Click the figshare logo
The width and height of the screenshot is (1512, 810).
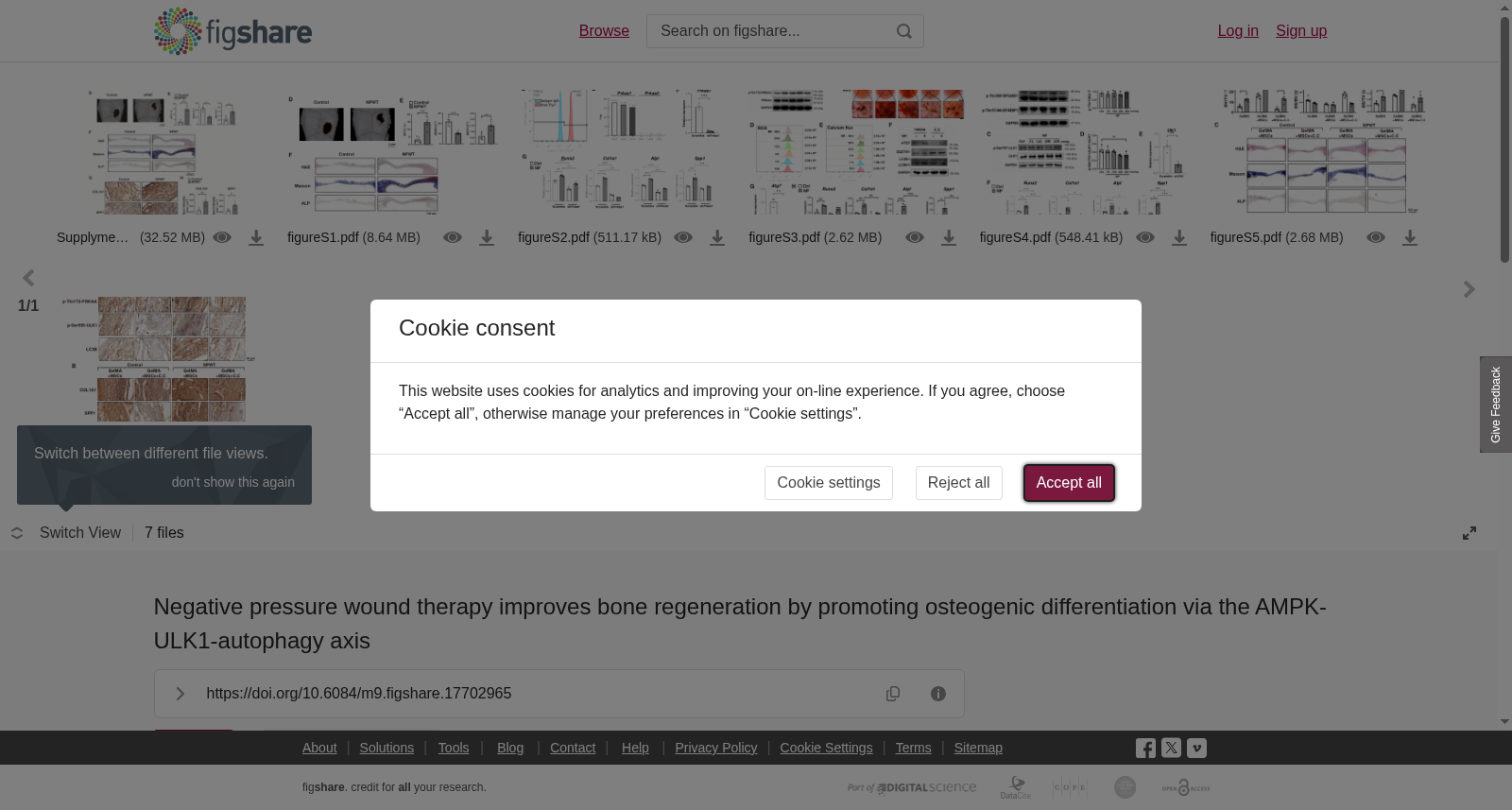pyautogui.click(x=232, y=31)
